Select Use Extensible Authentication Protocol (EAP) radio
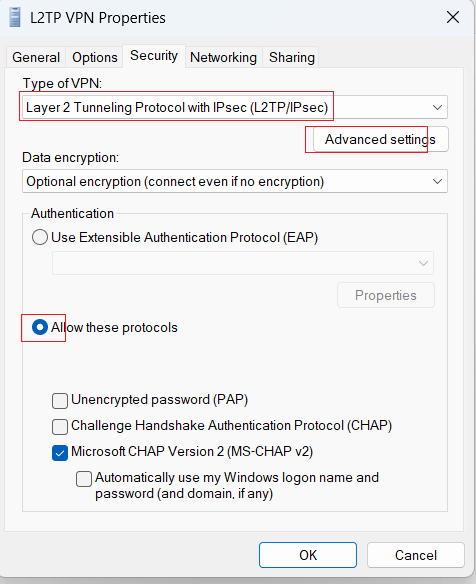Viewport: 476px width, 584px height. 40,237
